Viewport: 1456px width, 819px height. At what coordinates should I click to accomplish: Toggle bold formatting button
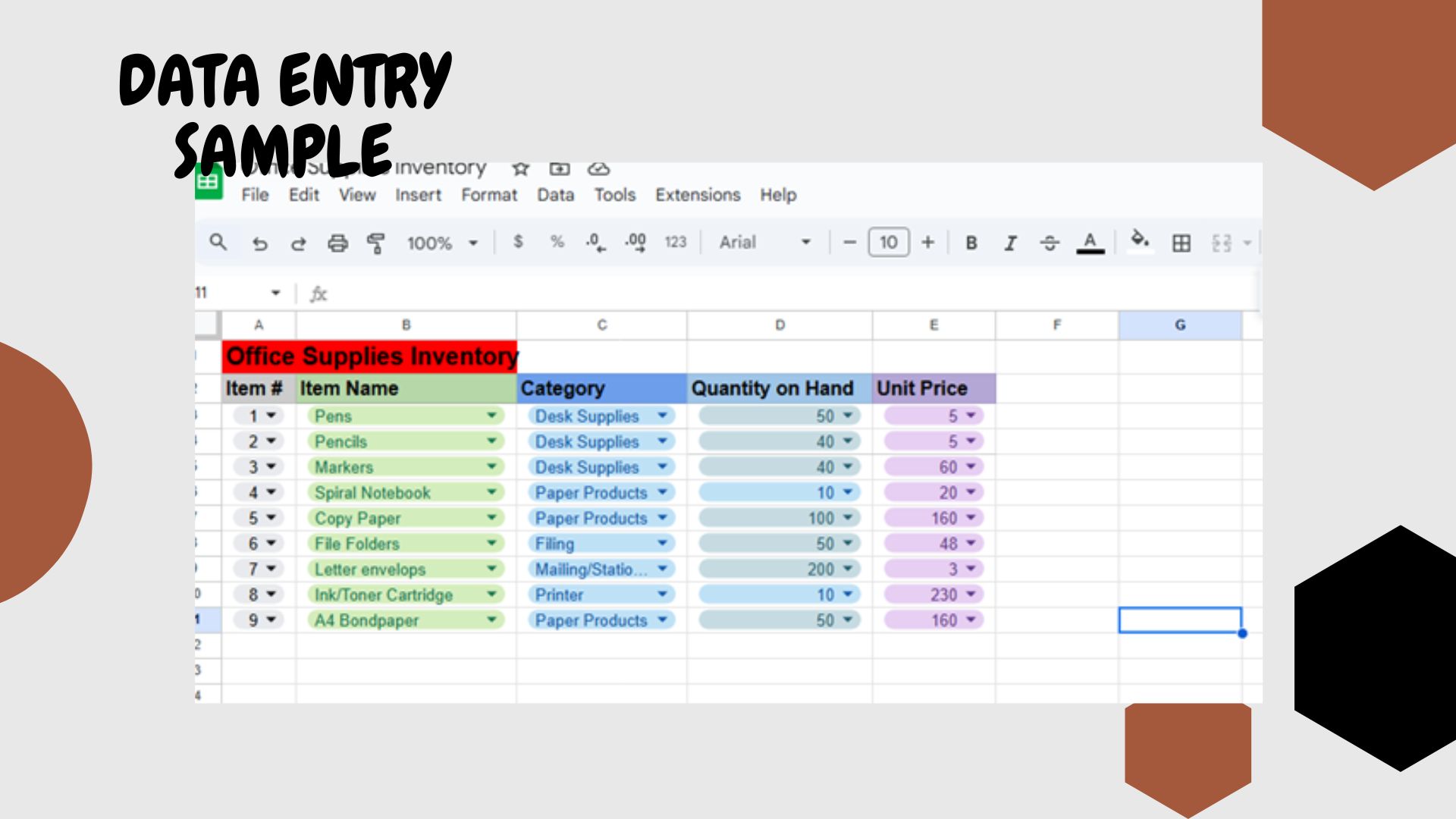coord(971,243)
